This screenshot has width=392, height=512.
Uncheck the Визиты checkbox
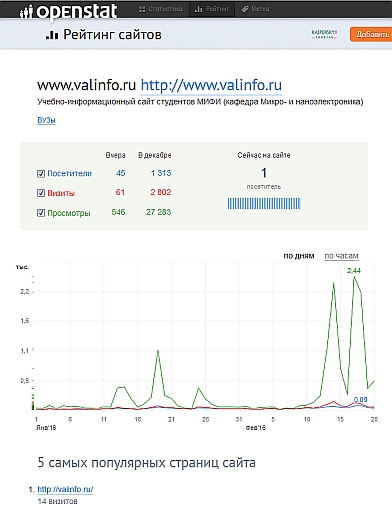(x=41, y=193)
